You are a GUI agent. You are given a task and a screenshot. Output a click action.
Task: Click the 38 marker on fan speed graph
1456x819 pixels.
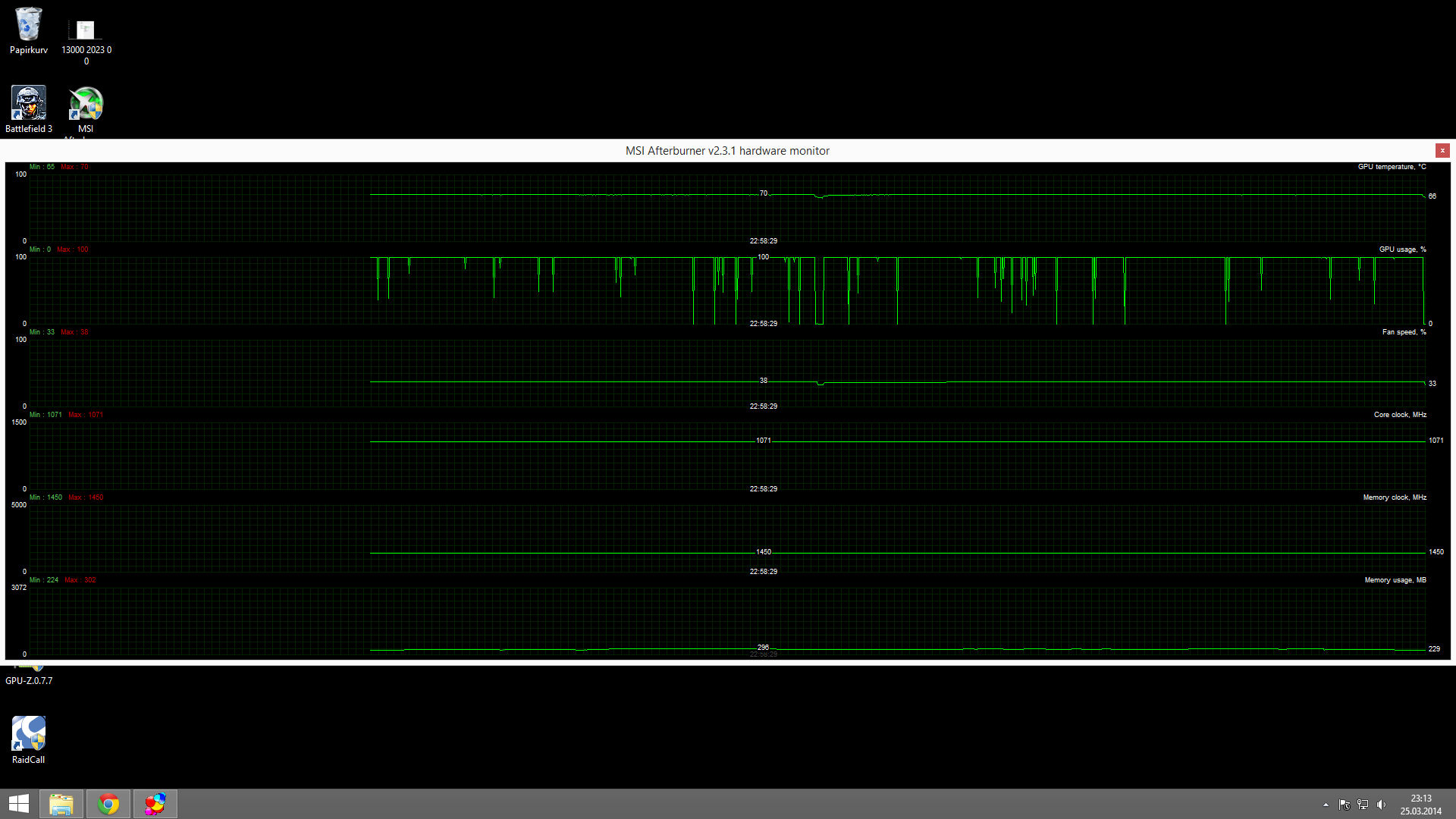(x=764, y=381)
